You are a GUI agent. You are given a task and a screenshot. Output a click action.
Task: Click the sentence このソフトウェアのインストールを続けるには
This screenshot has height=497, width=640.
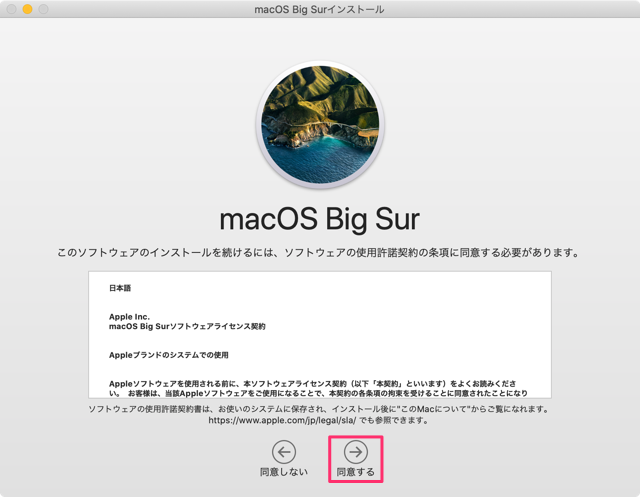coord(318,253)
